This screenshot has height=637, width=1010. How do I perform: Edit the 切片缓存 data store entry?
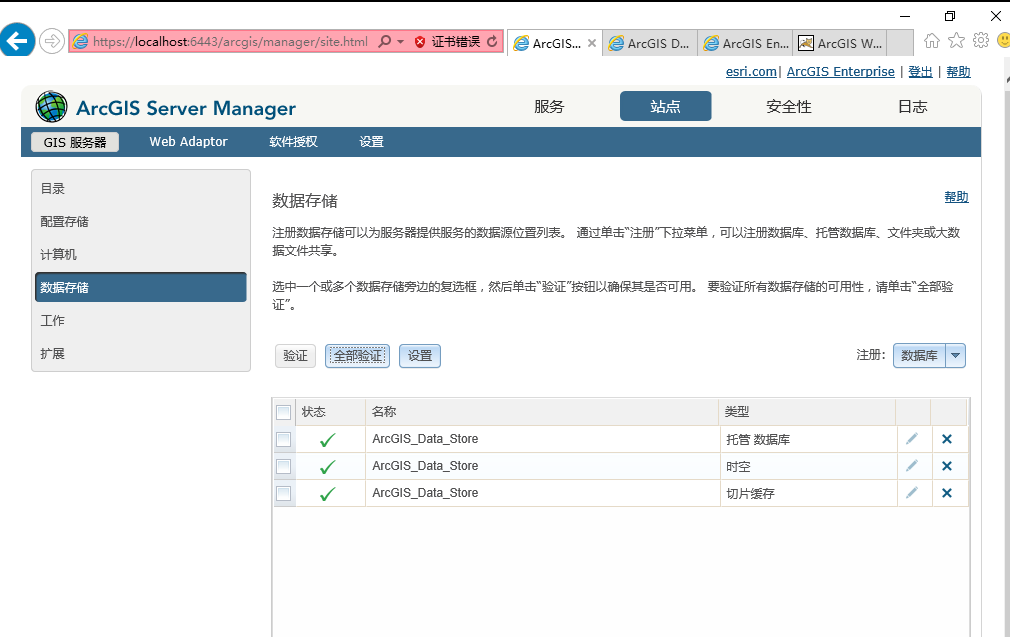click(x=912, y=493)
